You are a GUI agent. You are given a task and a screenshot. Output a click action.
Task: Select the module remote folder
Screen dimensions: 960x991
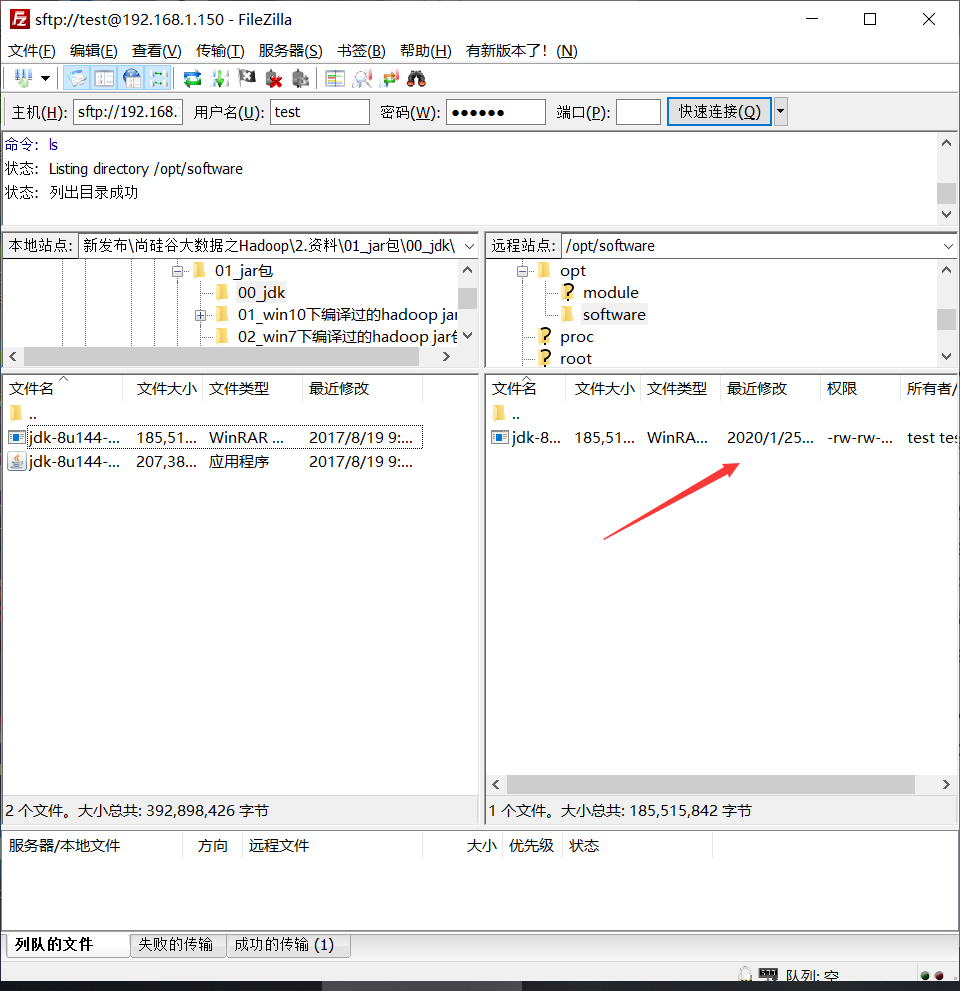pos(611,293)
